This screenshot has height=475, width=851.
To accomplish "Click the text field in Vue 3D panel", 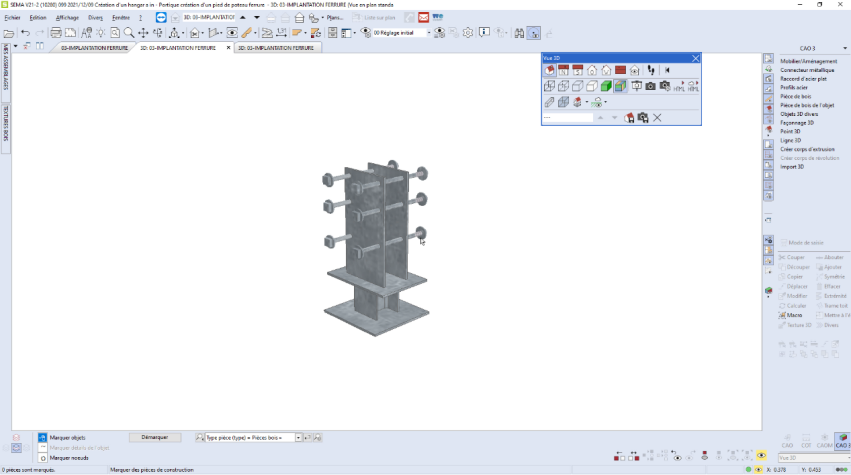I will pos(568,118).
